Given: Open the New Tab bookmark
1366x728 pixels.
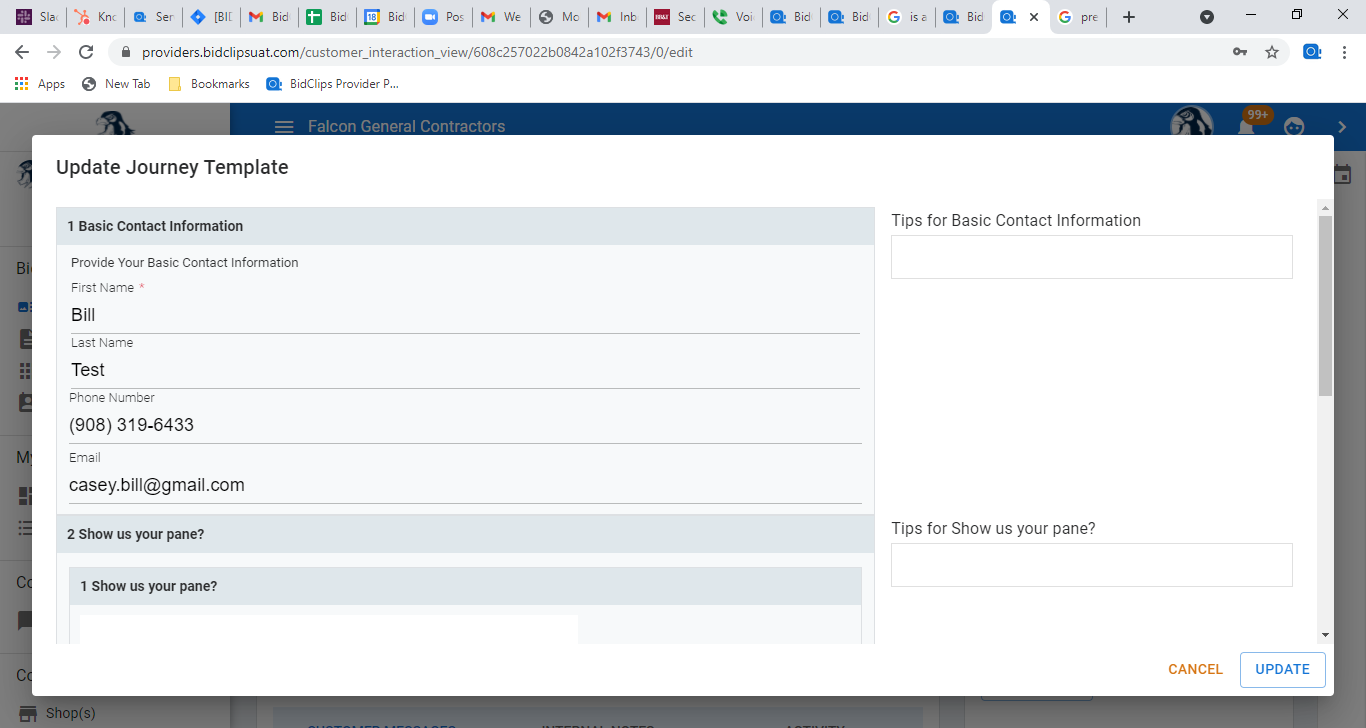Looking at the screenshot, I should 116,84.
